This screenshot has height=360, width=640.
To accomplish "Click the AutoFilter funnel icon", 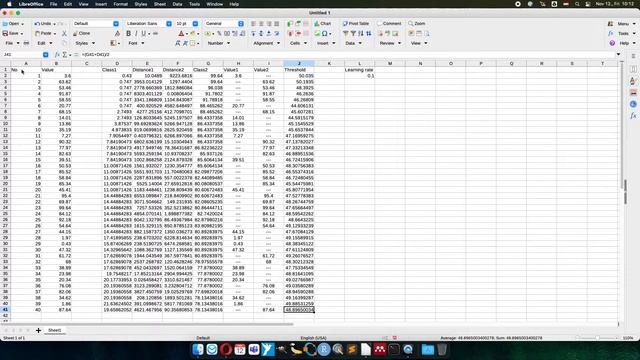I will [x=346, y=33].
